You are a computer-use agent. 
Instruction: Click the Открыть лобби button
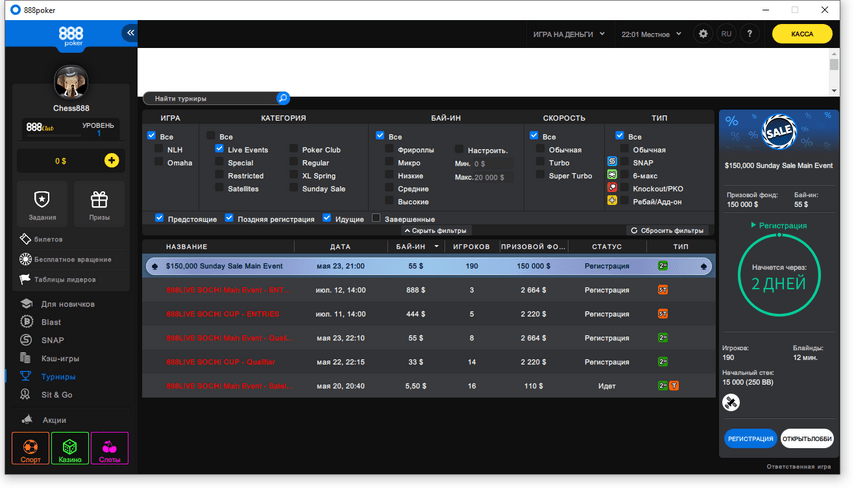point(807,438)
